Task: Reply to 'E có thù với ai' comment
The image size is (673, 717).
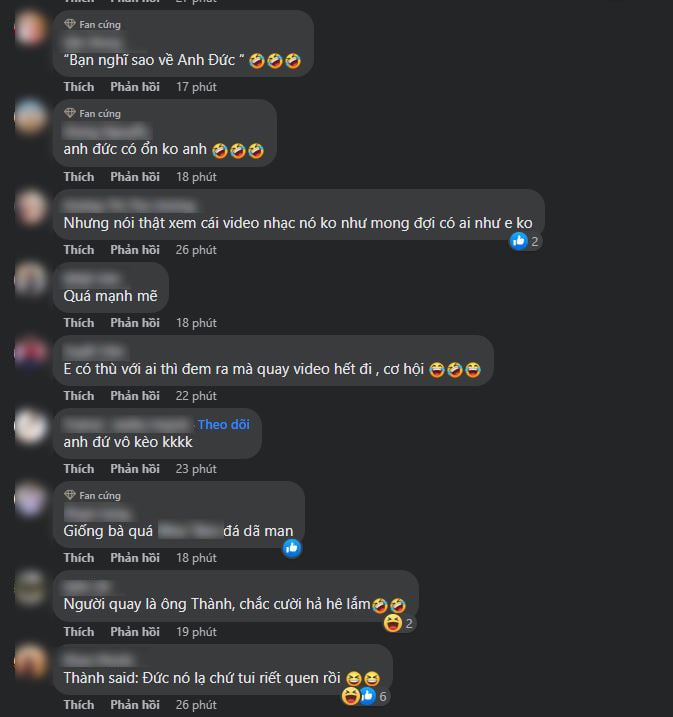Action: (x=135, y=396)
